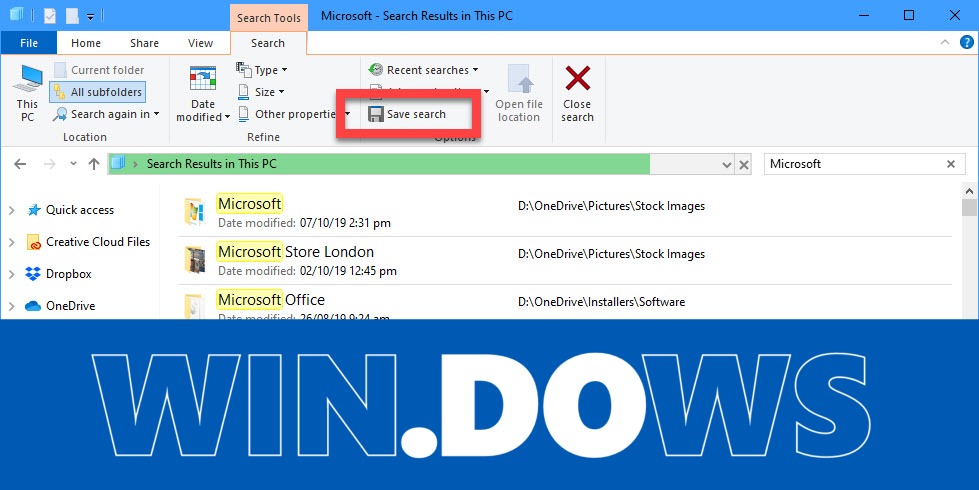Open the Customize Quick Access Toolbar arrow
This screenshot has width=979, height=490.
tap(91, 17)
